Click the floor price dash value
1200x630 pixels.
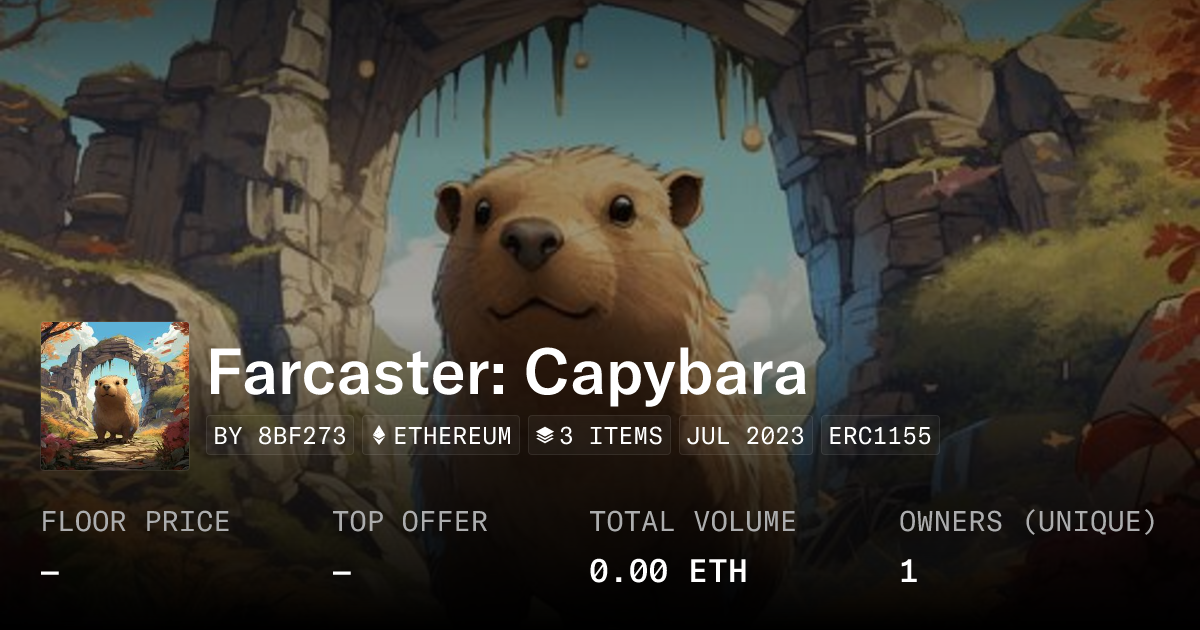[x=50, y=573]
